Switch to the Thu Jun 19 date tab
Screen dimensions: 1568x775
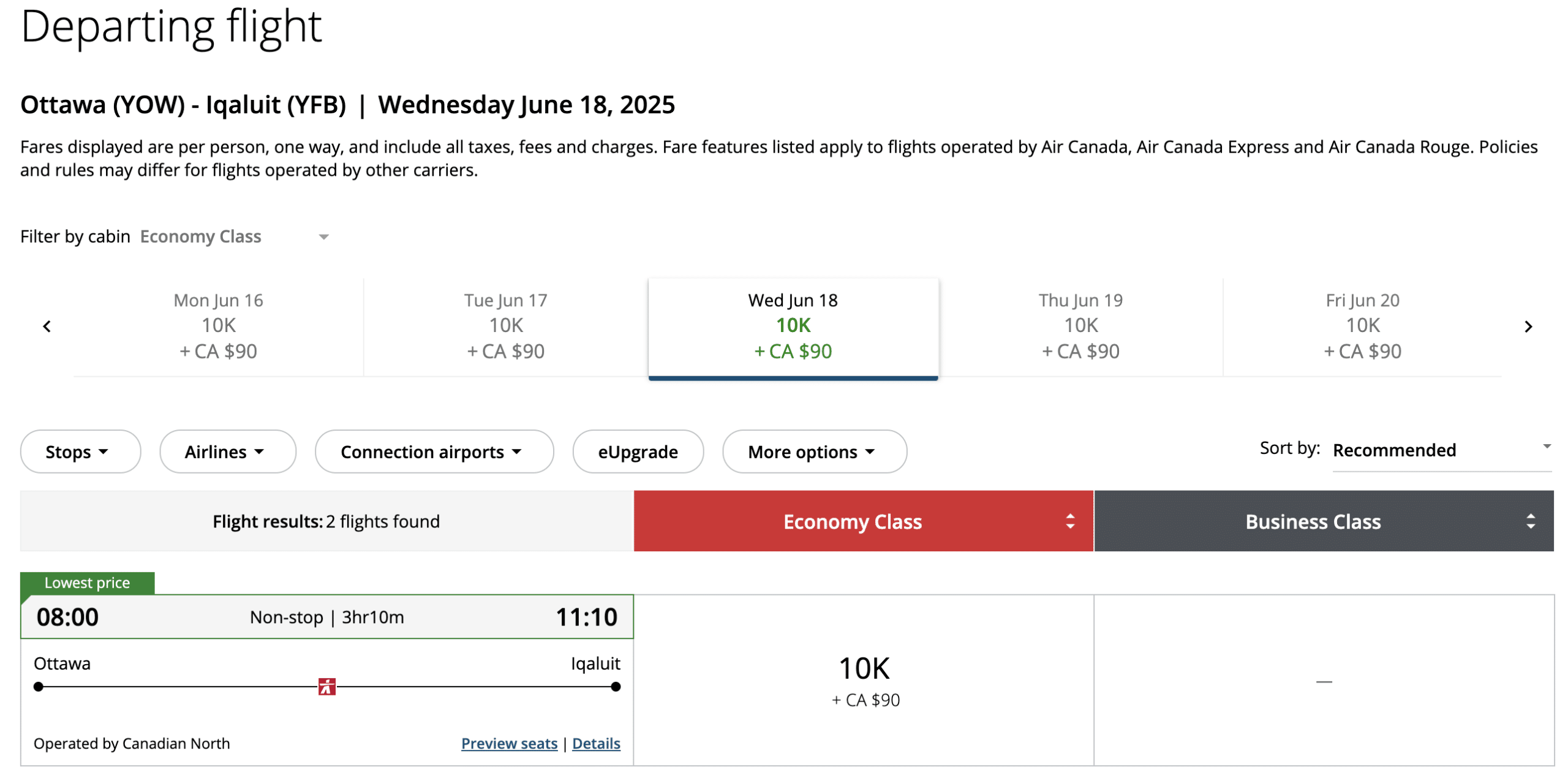(1080, 326)
